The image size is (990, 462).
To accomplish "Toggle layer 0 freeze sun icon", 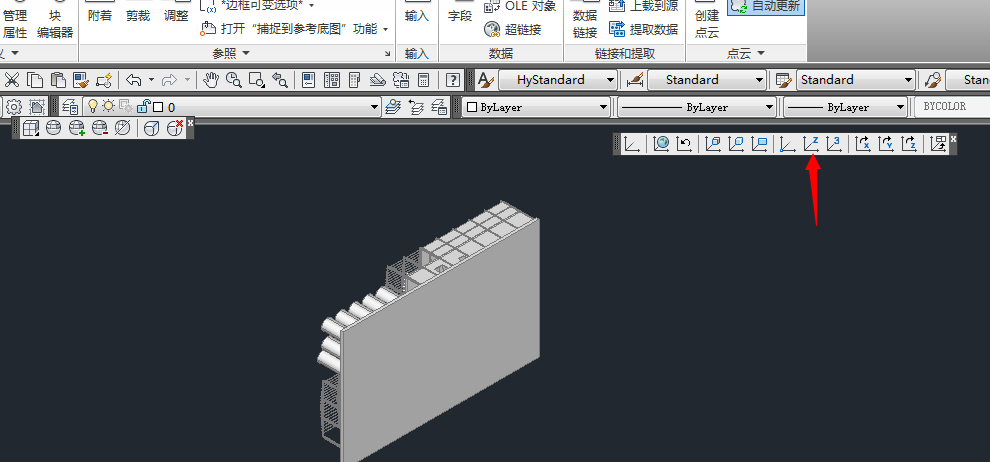I will pos(109,107).
